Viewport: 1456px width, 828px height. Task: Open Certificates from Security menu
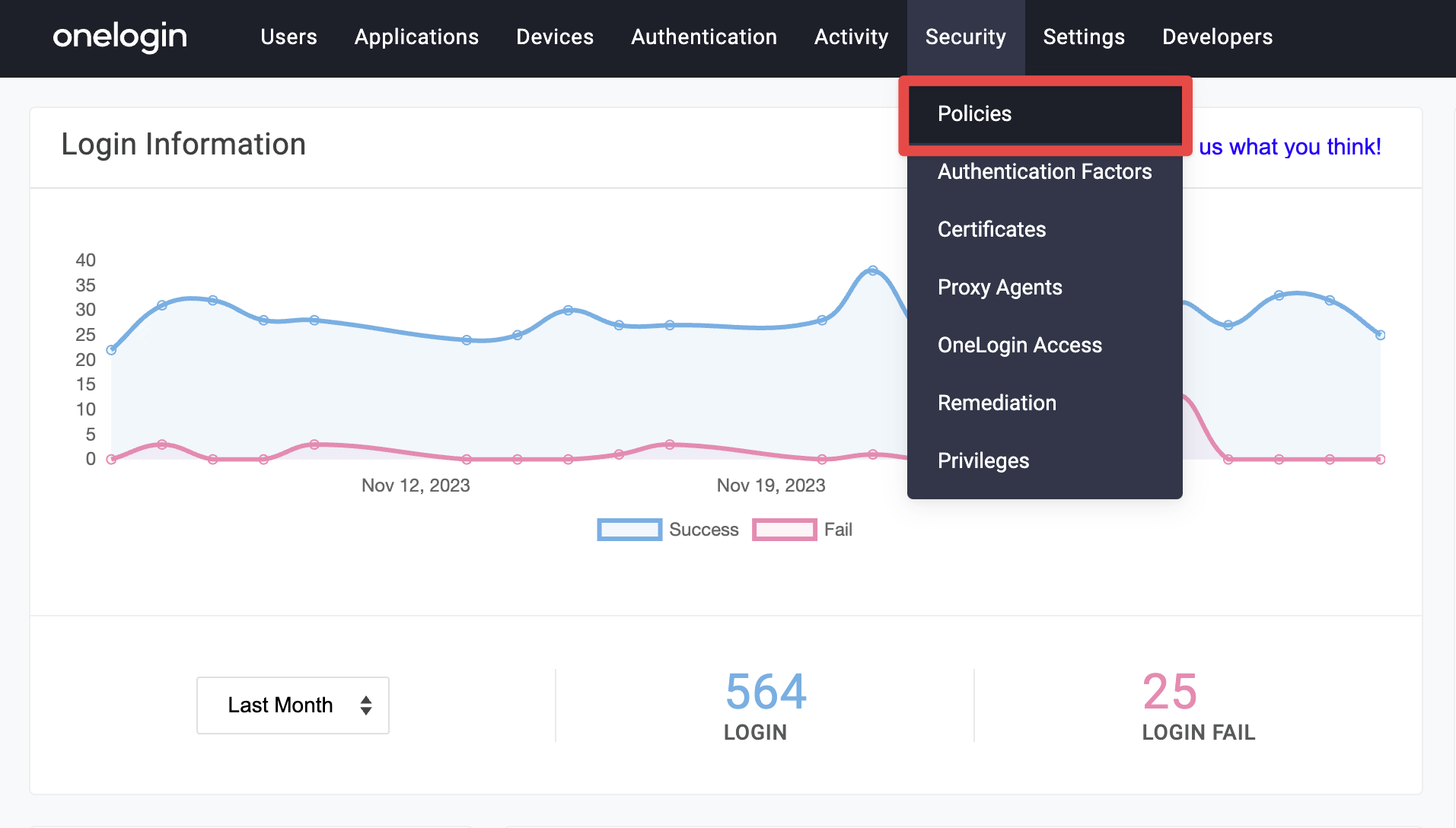[1045, 230]
